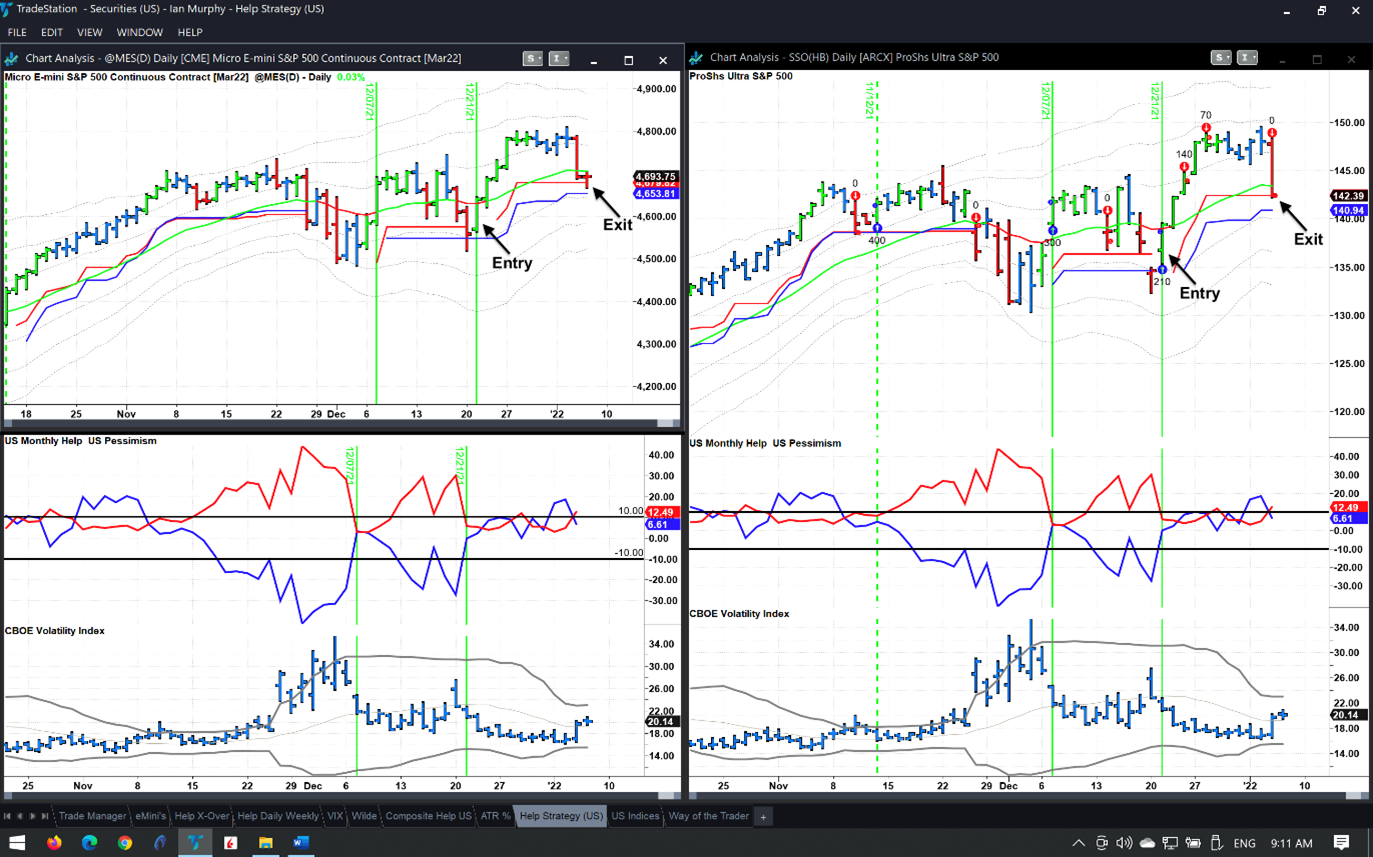
Task: Open the VIEW menu
Action: (x=89, y=32)
